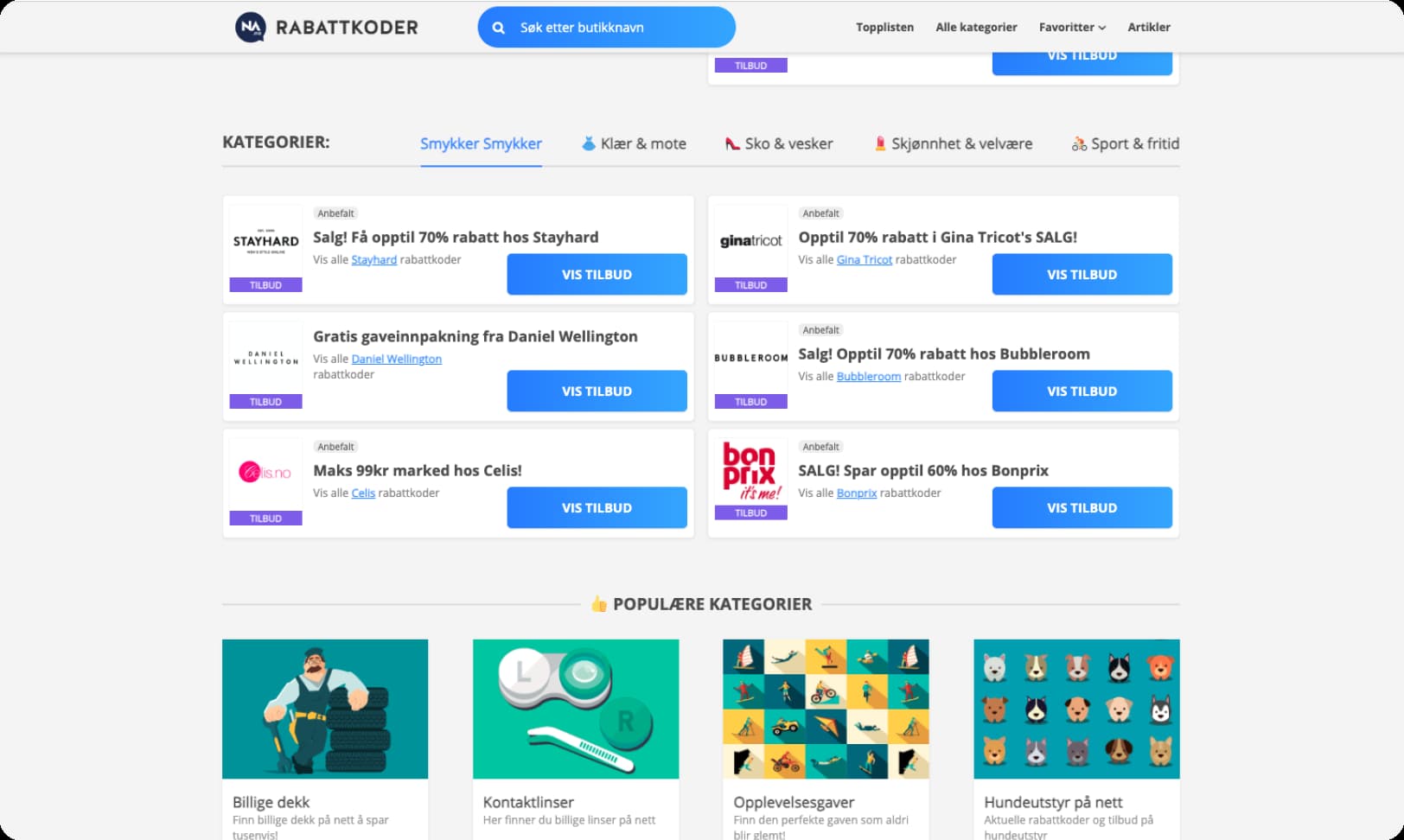Open the Bubbleroom rabattkoder link
This screenshot has height=840, width=1404.
(868, 376)
